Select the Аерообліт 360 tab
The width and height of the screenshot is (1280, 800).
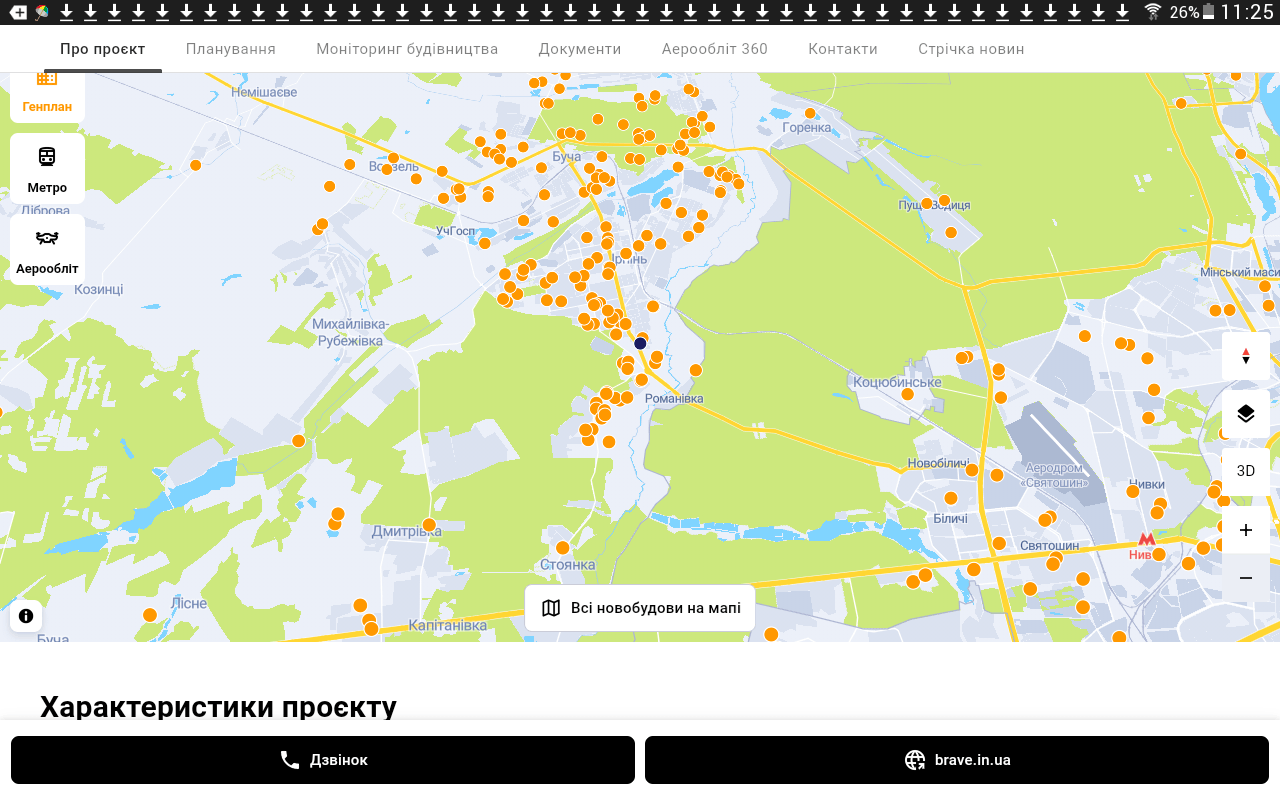coord(715,49)
